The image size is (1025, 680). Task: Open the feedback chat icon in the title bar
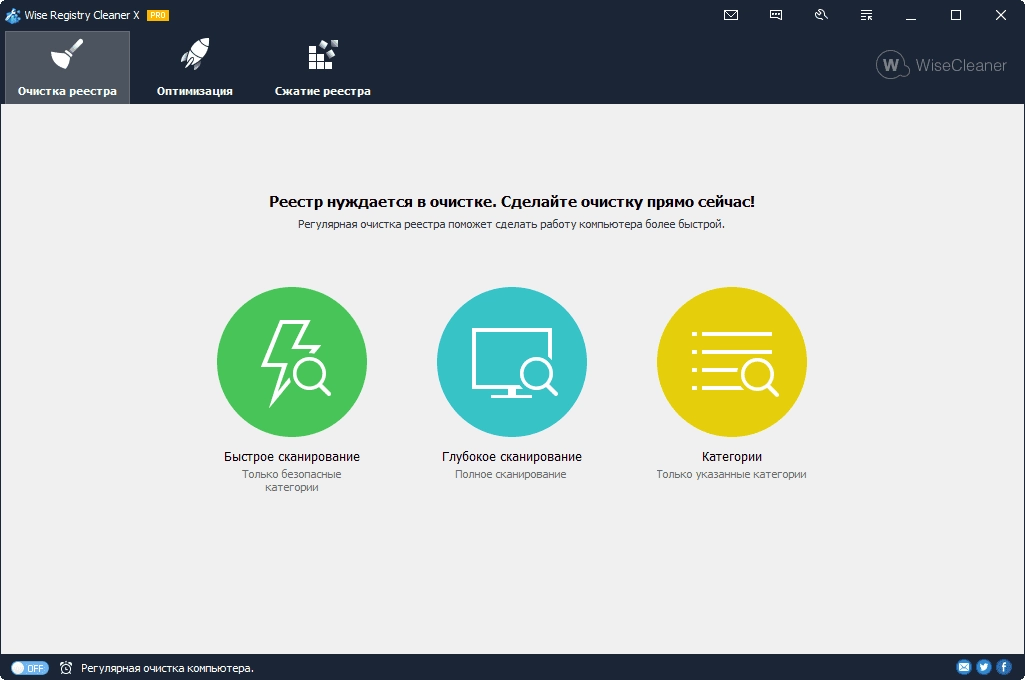[x=776, y=15]
